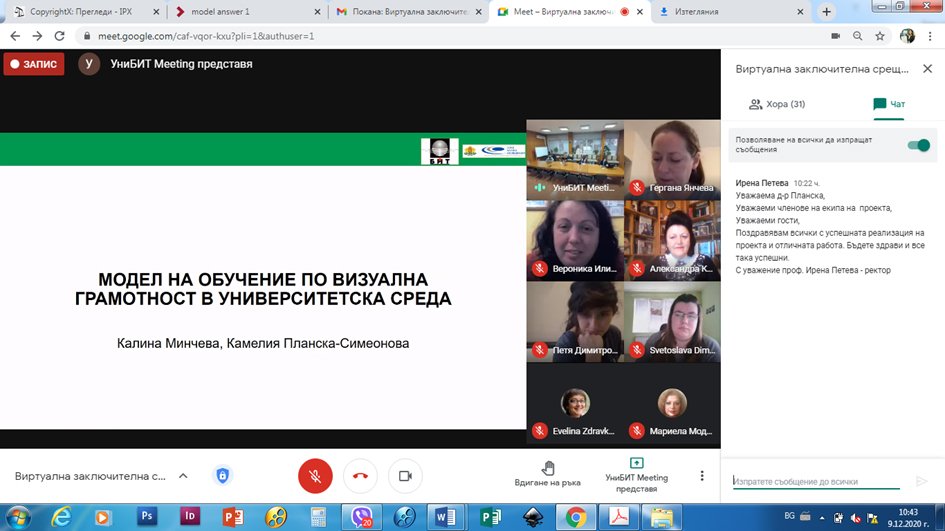Click the red hang up call button
Screen dimensions: 945x531
[x=360, y=476]
